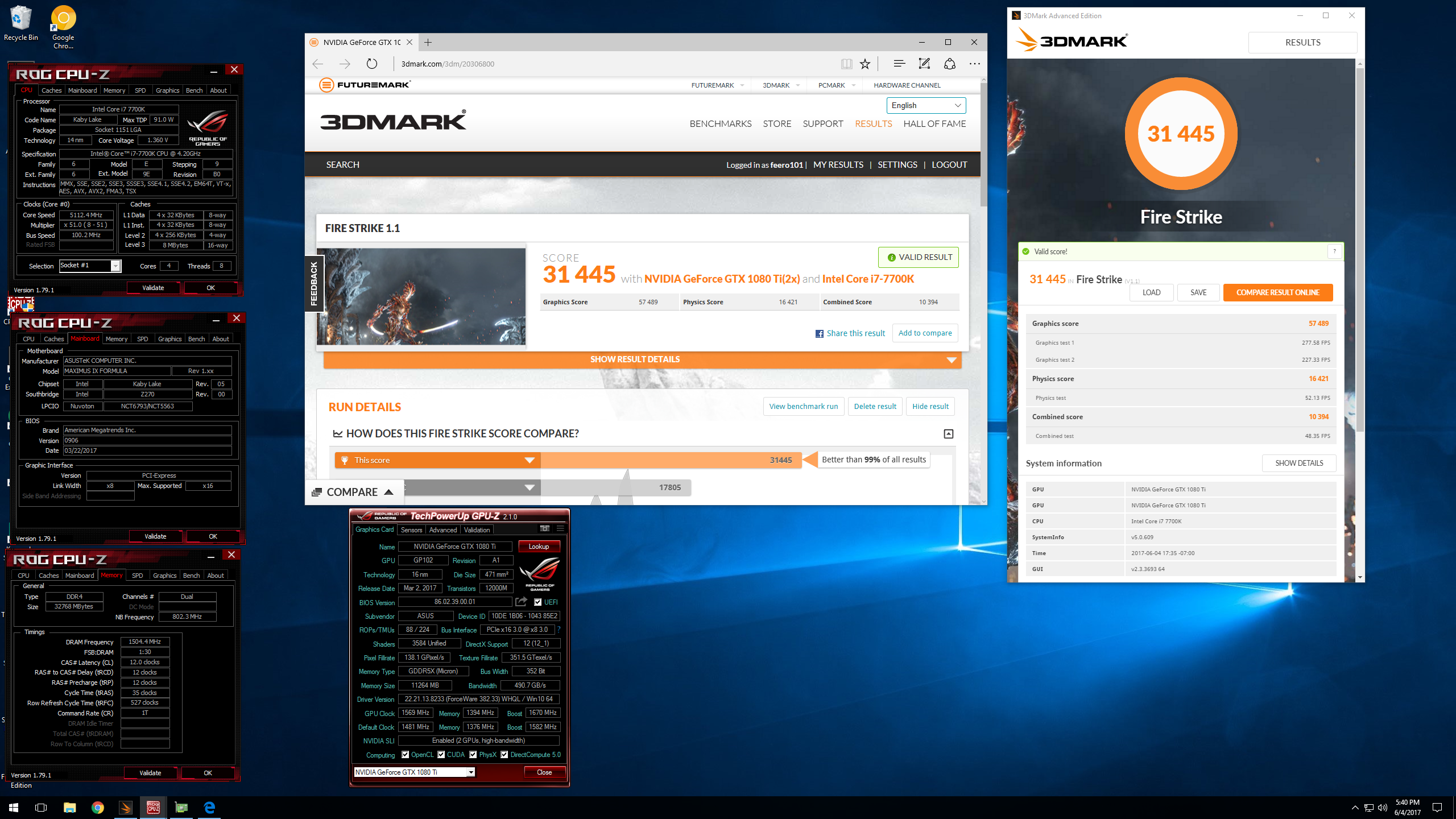Click the volume icon in system tray
The height and width of the screenshot is (819, 1456).
(x=1383, y=808)
